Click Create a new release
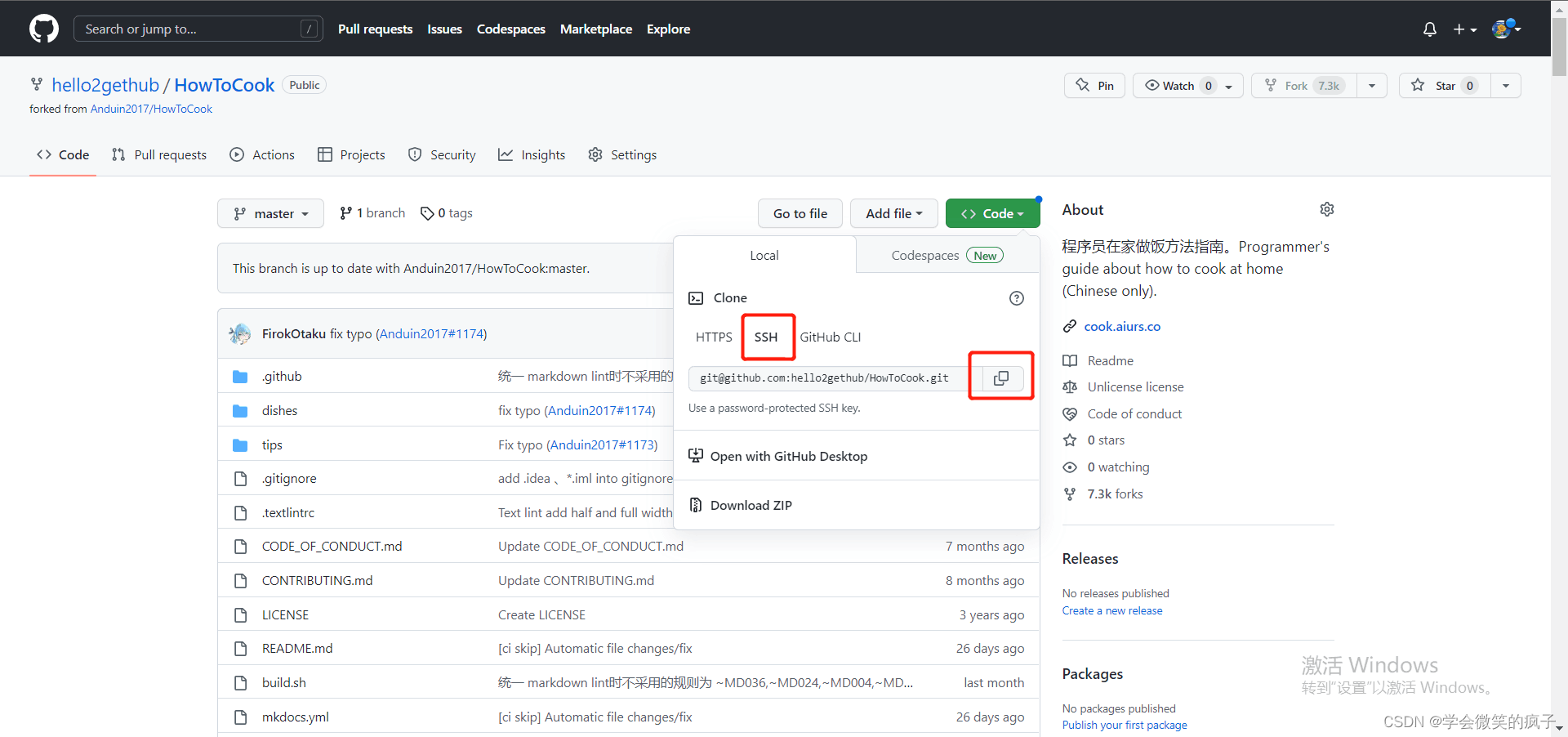Image resolution: width=1568 pixels, height=737 pixels. 1112,610
